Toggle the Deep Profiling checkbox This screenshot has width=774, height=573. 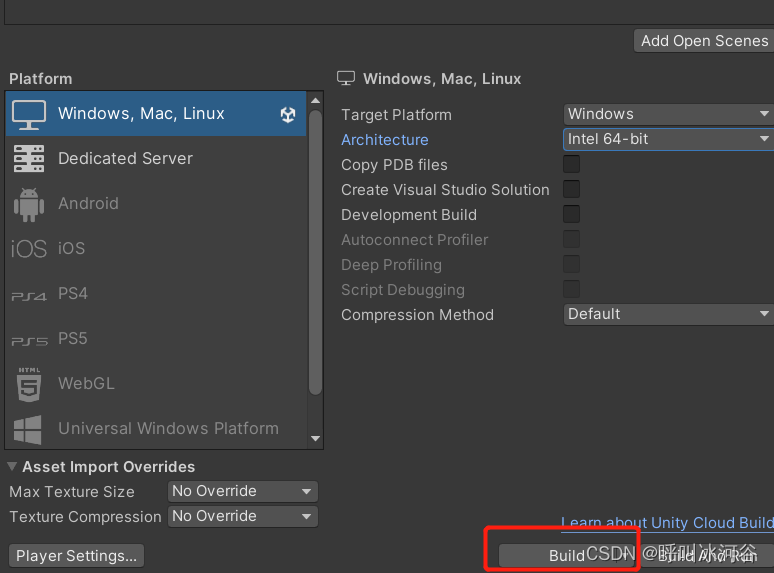(571, 264)
